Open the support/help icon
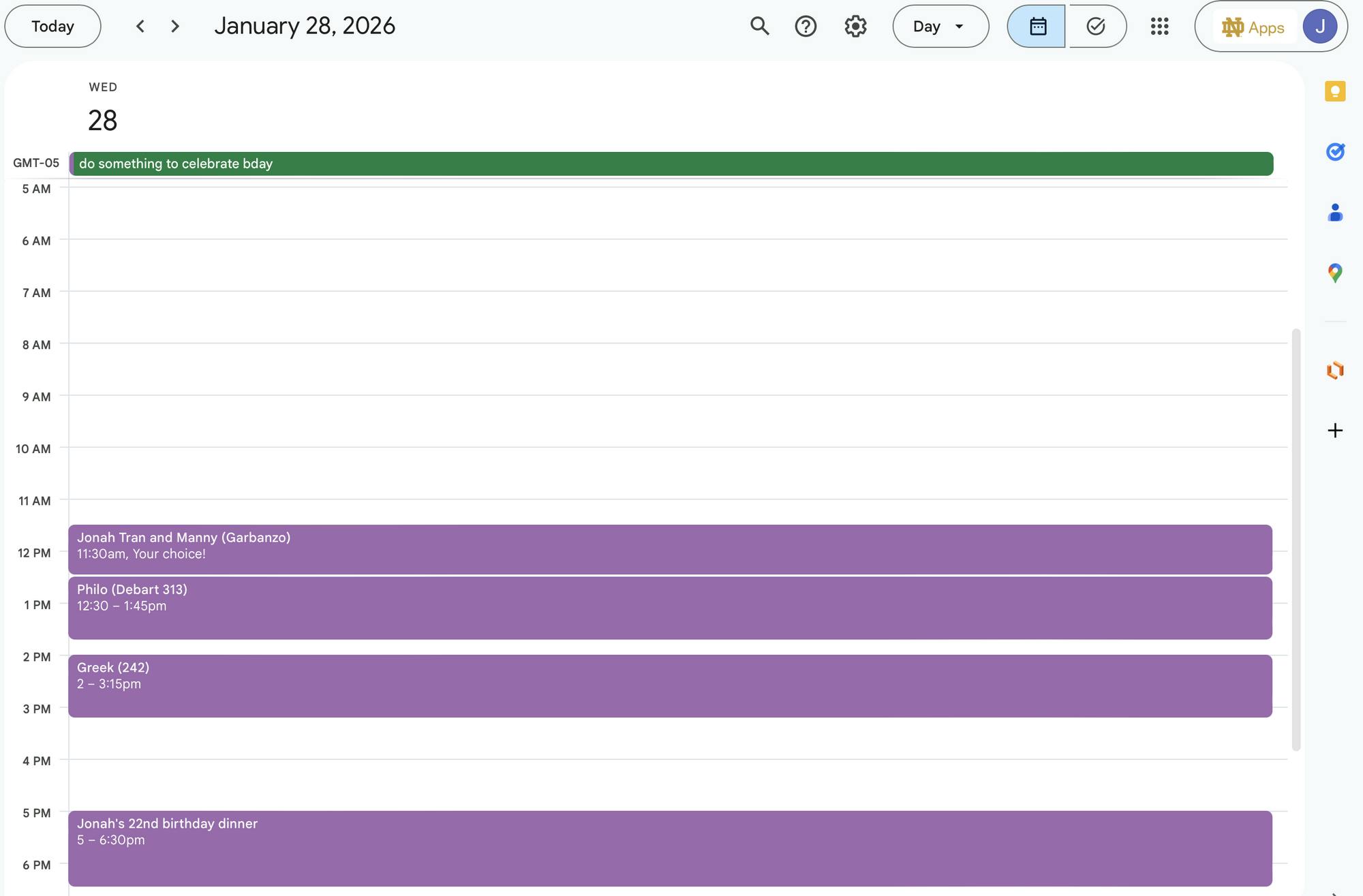 (x=806, y=26)
